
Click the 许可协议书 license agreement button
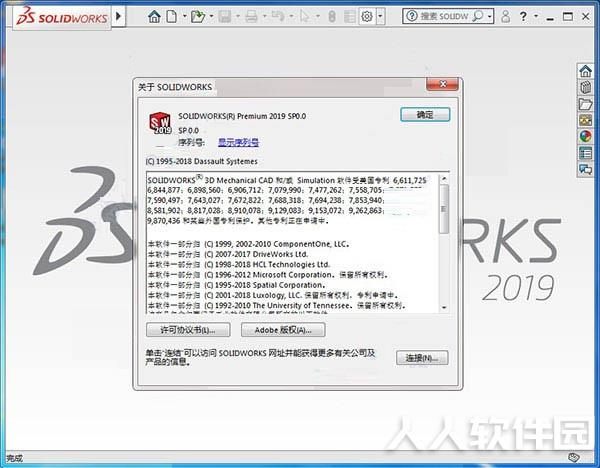pos(188,330)
